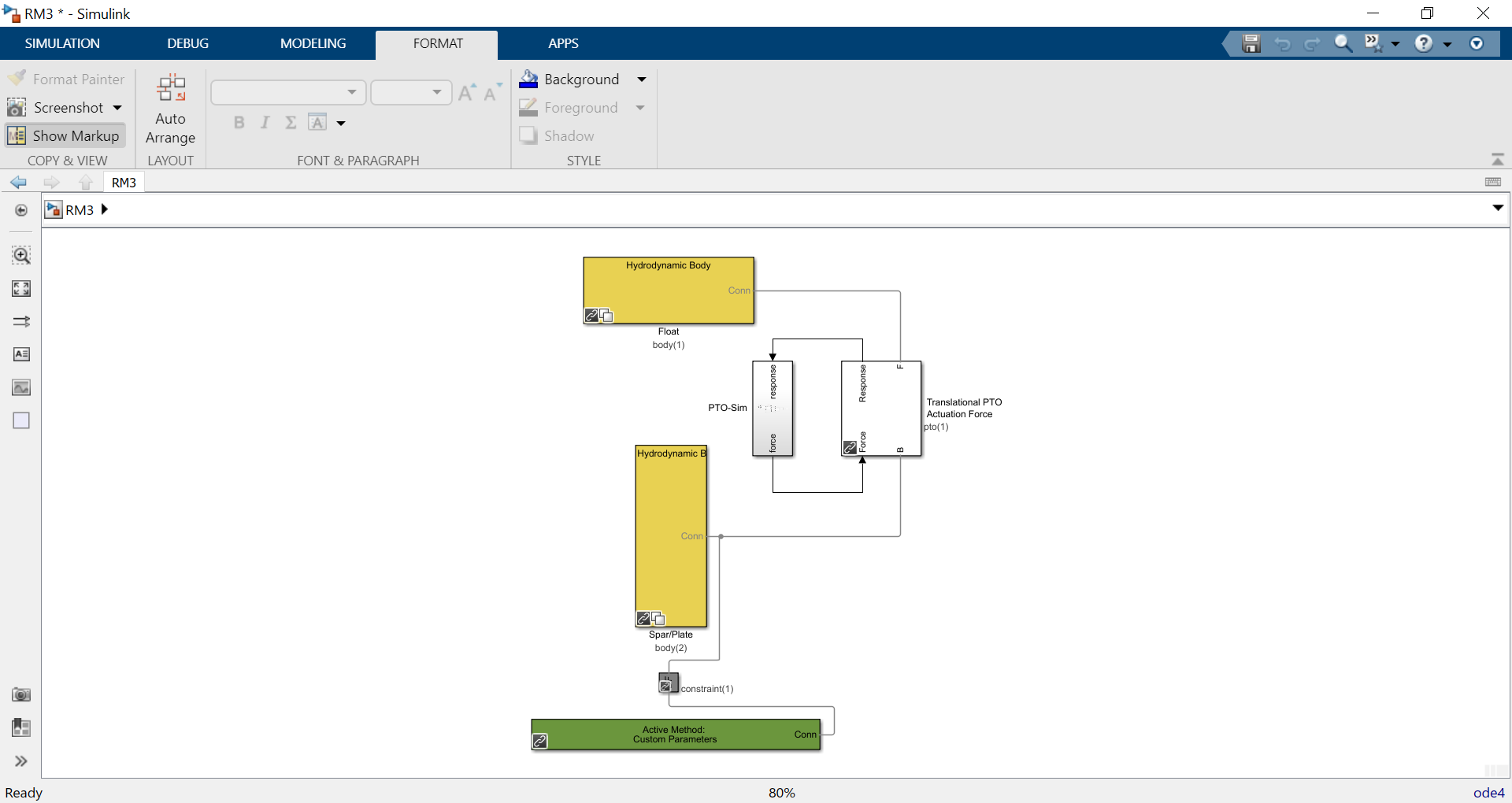Toggle the LaTeX sigma text option
The width and height of the screenshot is (1512, 803).
coord(291,122)
